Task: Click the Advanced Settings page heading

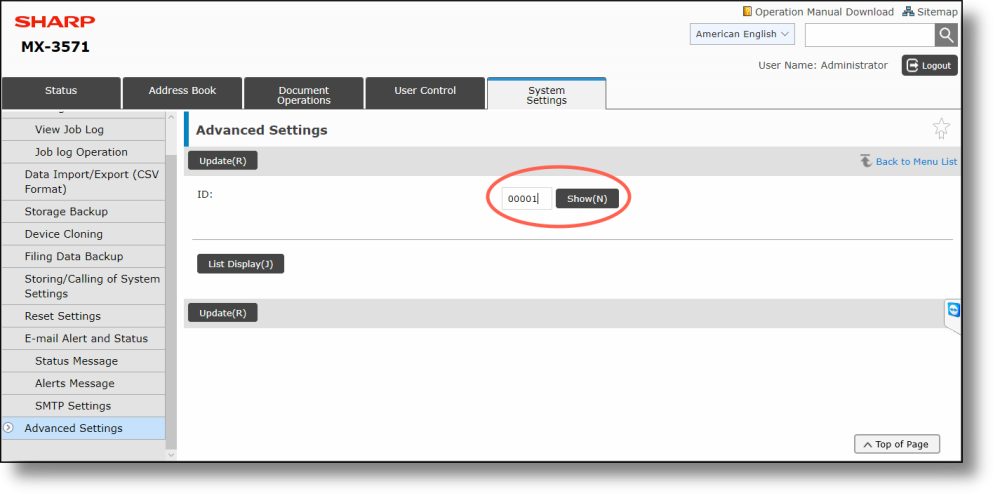Action: click(261, 130)
